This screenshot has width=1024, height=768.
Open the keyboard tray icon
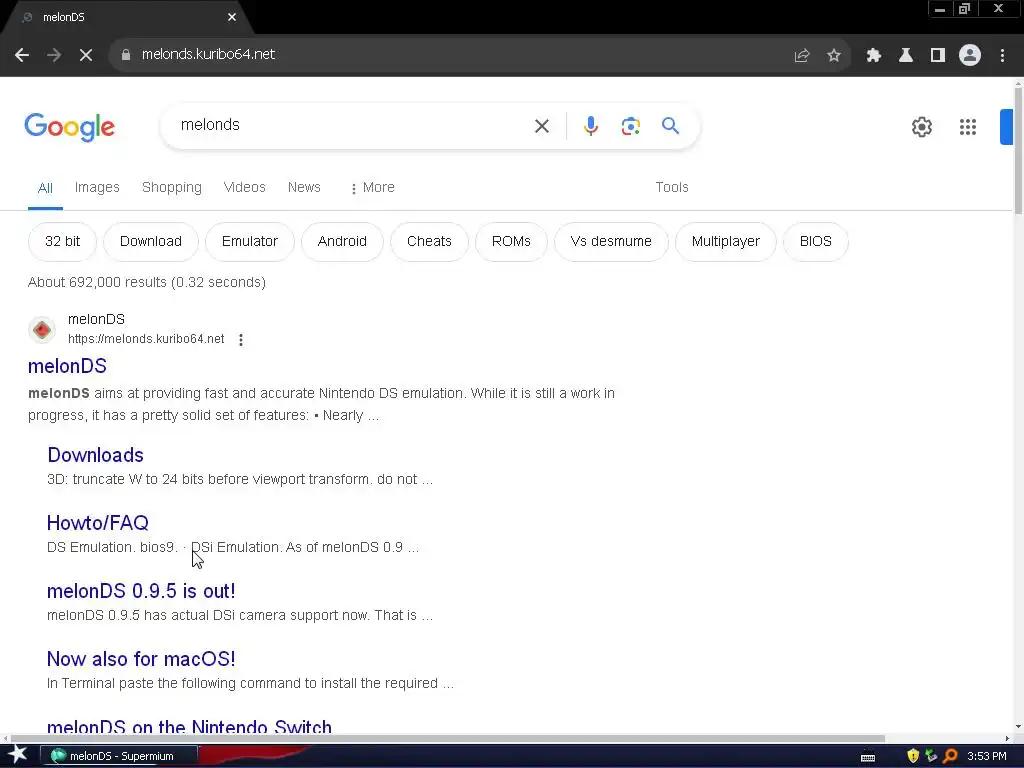coord(868,758)
